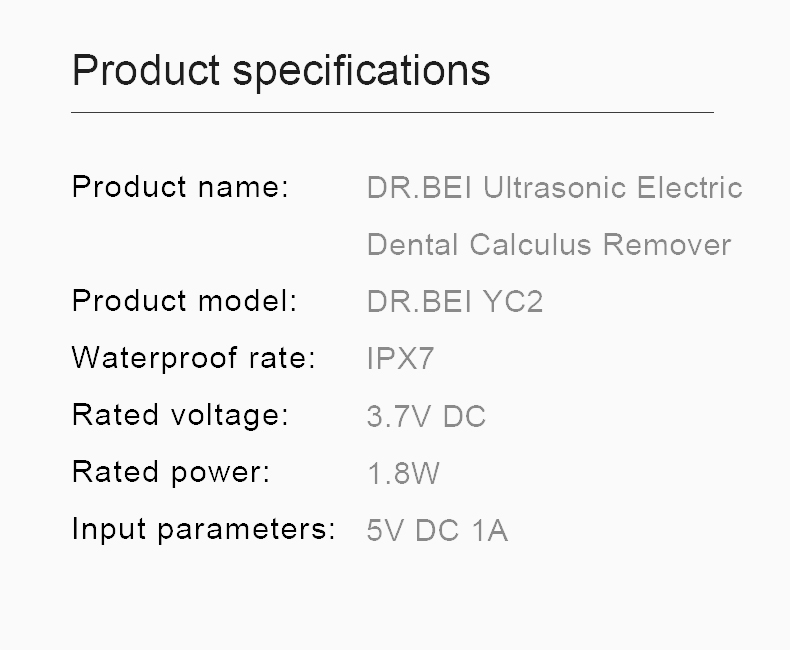Viewport: 790px width, 650px height.
Task: Click the 'Product name:' label
Action: (x=180, y=187)
